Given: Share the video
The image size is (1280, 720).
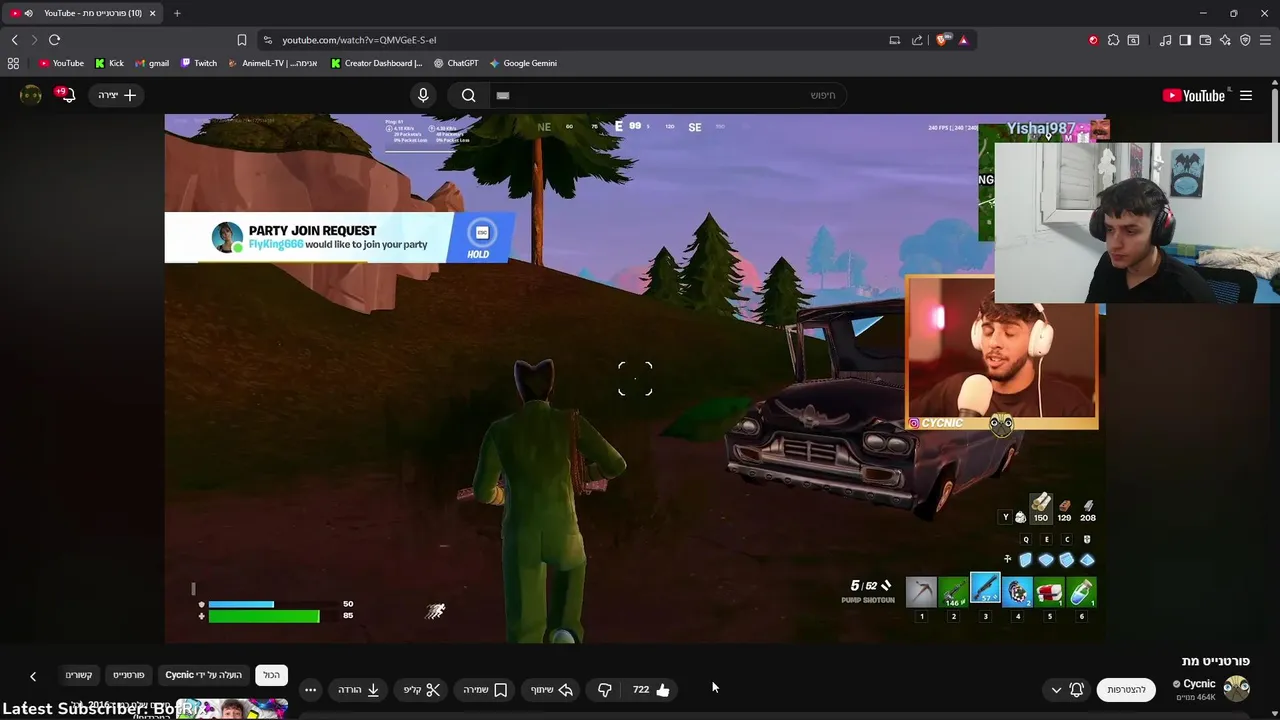Looking at the screenshot, I should coord(551,689).
